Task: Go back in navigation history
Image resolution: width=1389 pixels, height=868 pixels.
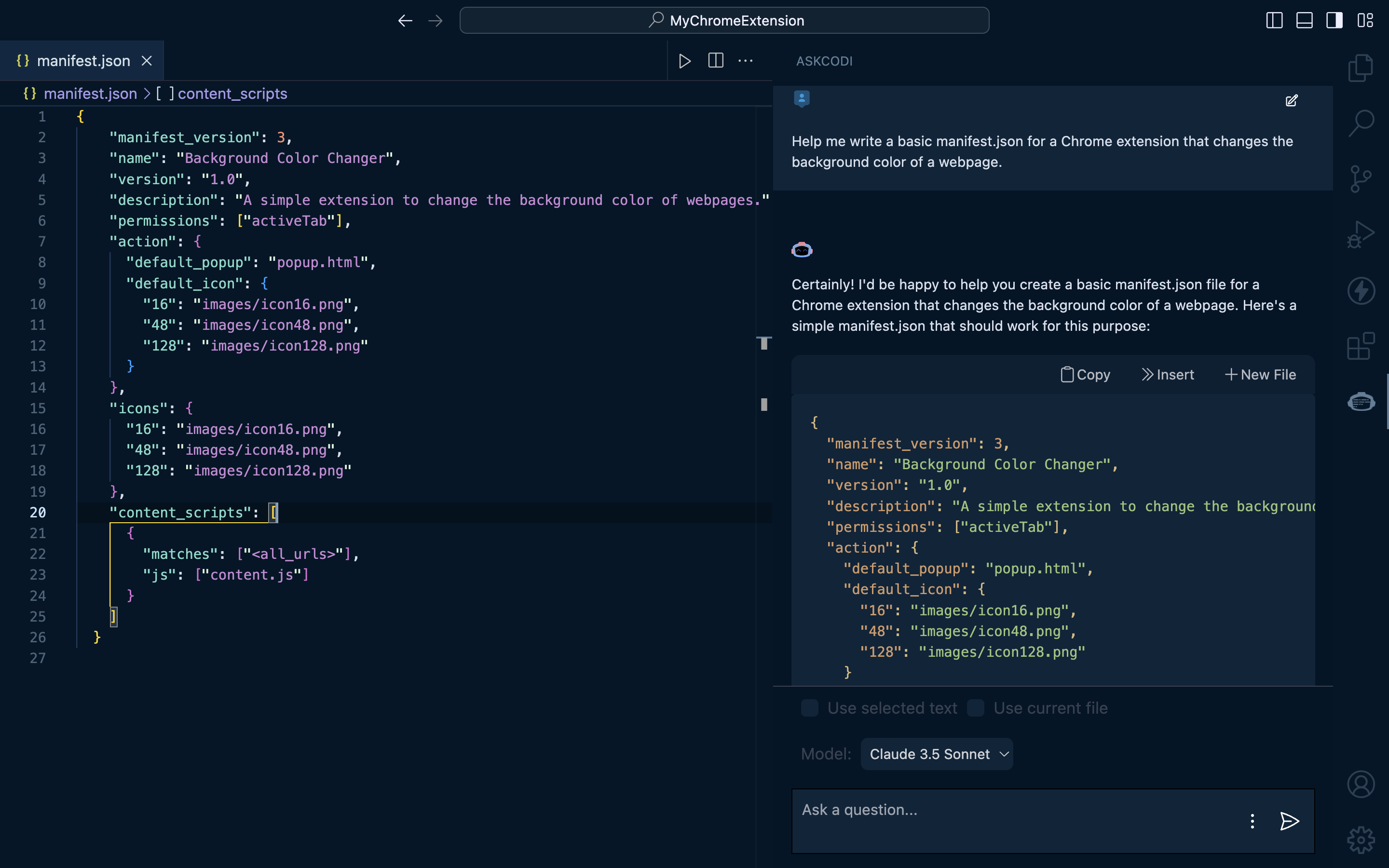Action: [x=405, y=21]
